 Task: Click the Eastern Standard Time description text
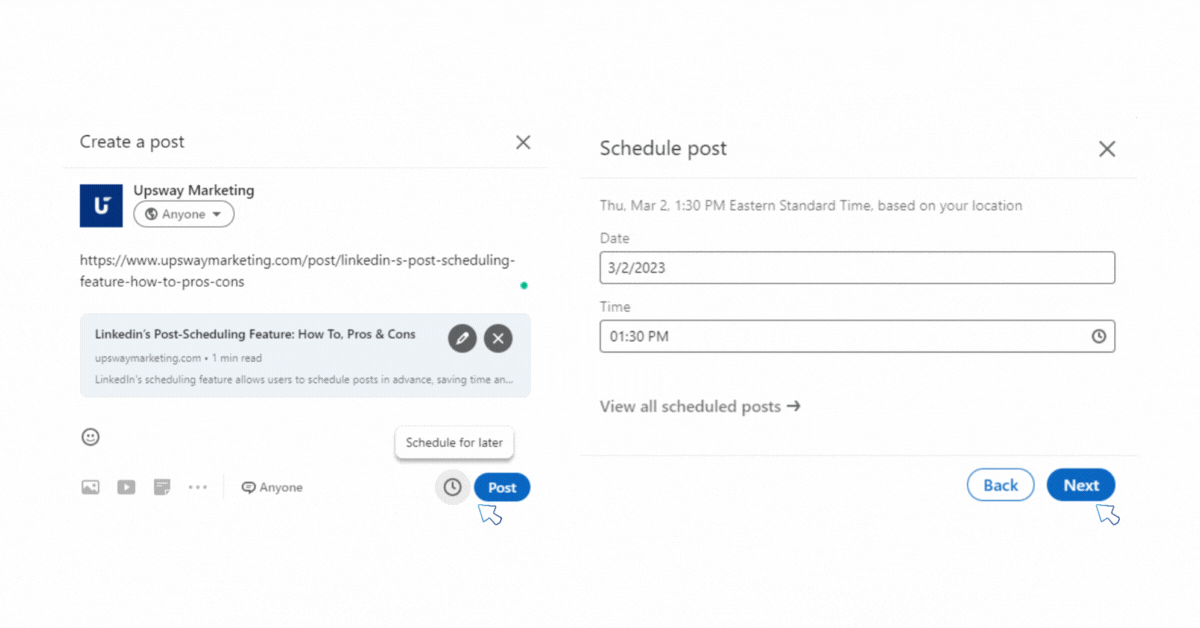[x=811, y=205]
